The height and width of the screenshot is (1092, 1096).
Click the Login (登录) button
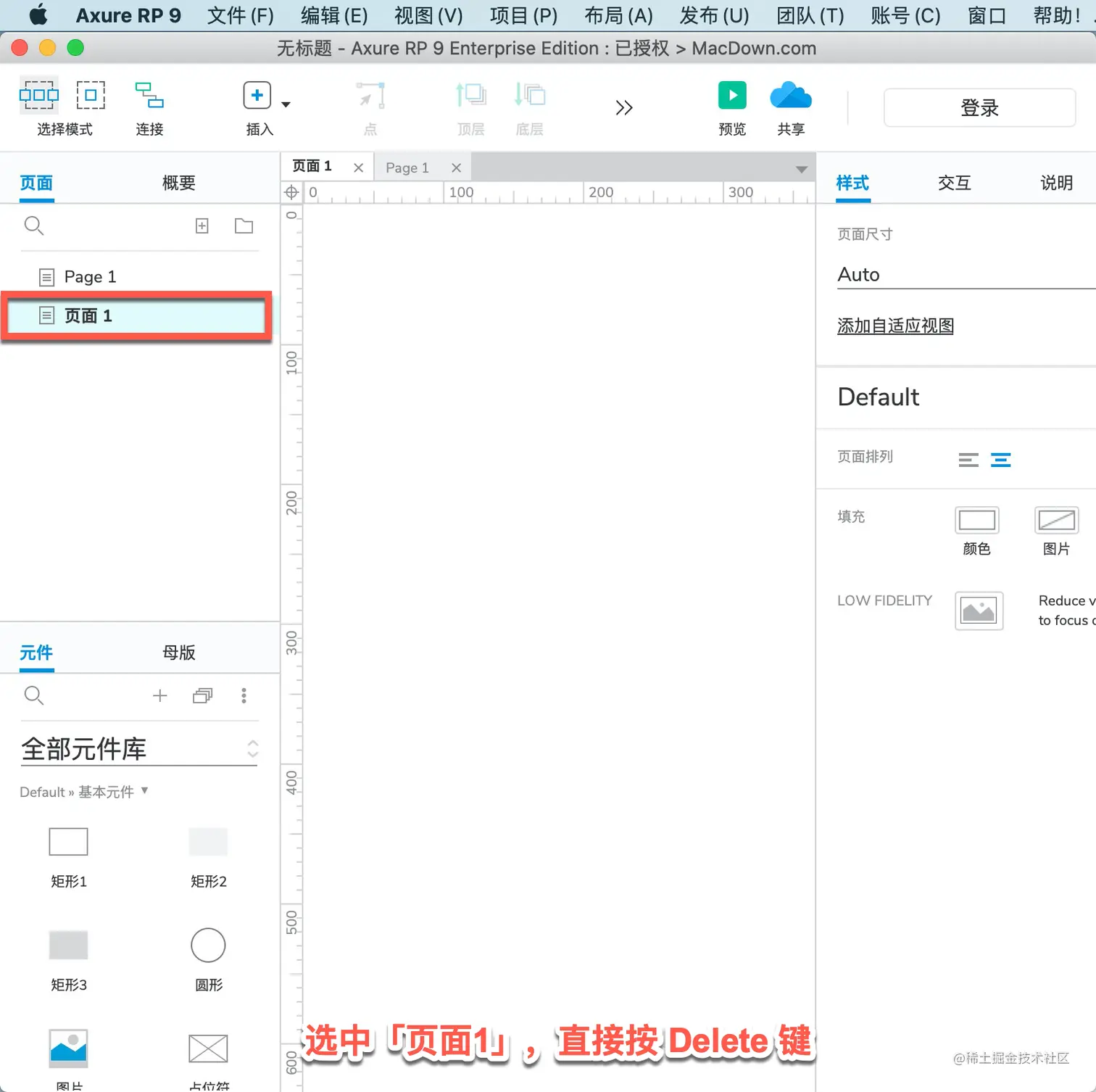(979, 108)
